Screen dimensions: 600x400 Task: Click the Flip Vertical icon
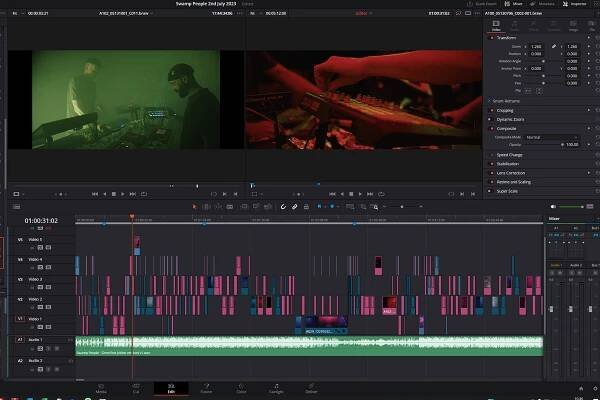(x=539, y=91)
